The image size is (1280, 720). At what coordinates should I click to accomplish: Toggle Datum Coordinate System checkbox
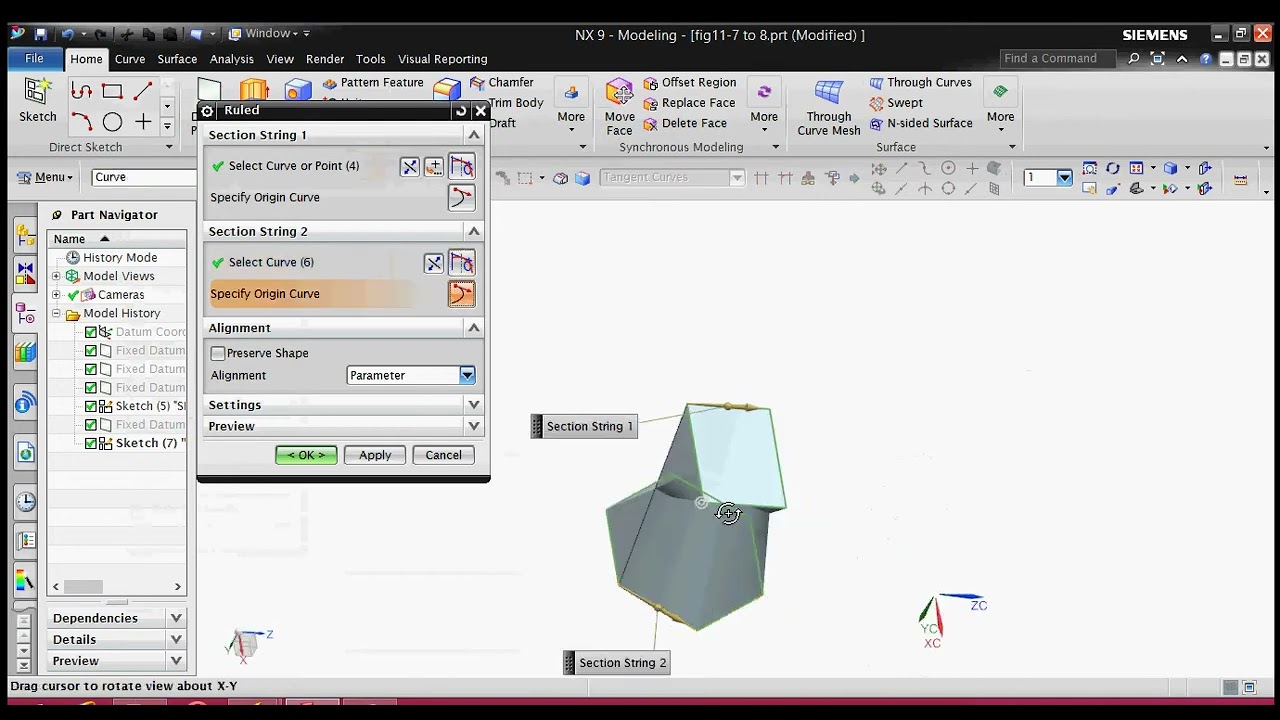[x=91, y=332]
